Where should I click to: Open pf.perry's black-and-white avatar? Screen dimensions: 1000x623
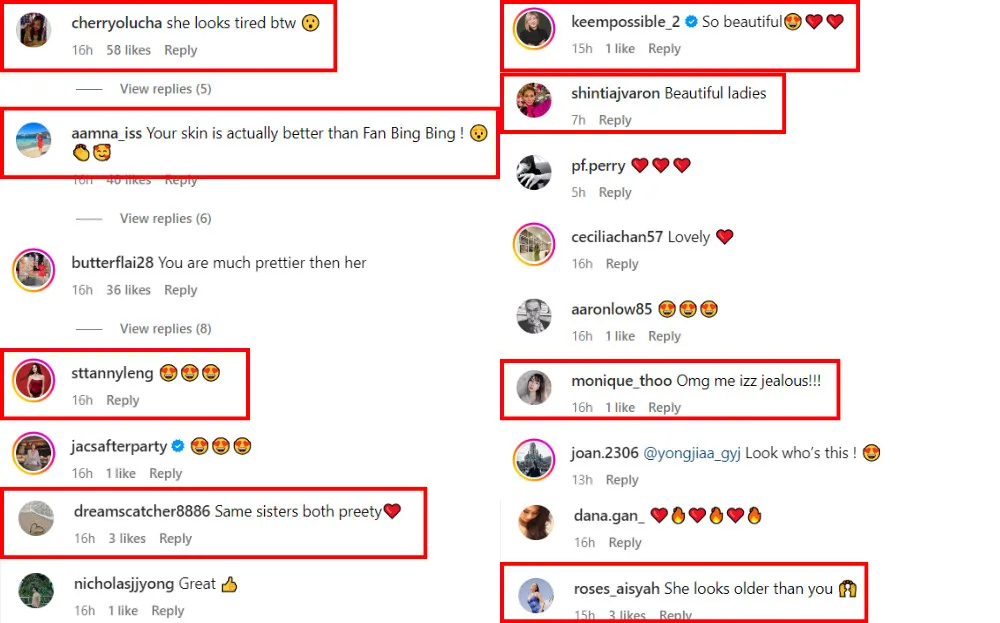[x=534, y=172]
